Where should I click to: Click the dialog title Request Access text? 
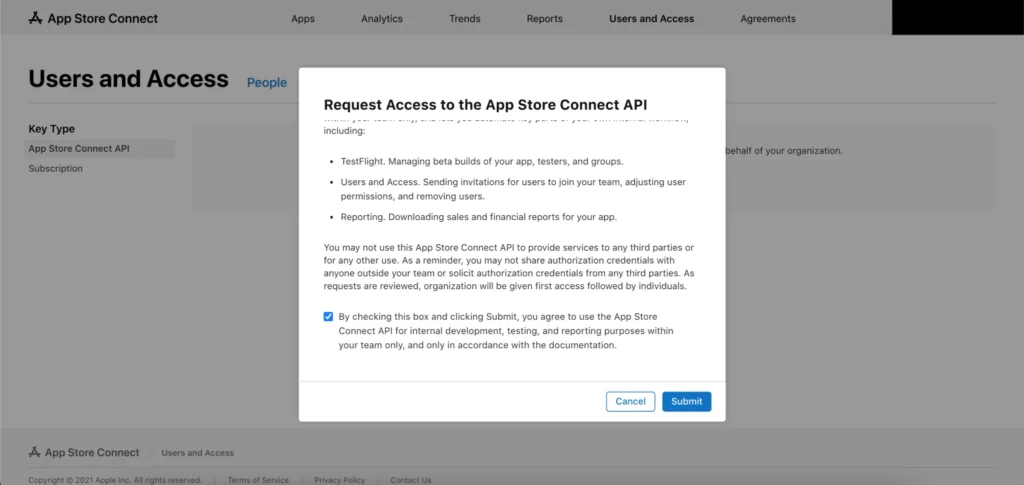485,105
